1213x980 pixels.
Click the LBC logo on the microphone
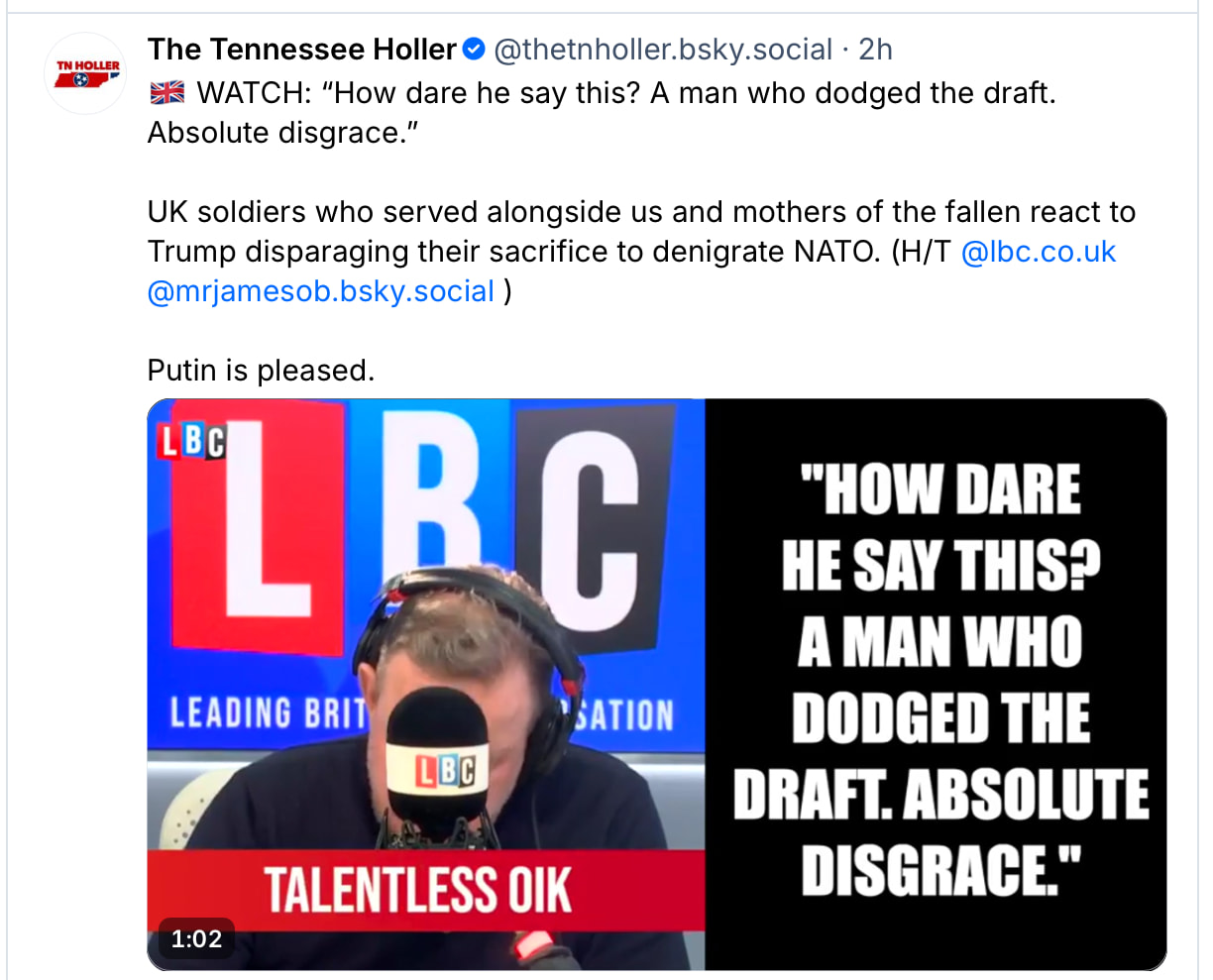tap(444, 771)
